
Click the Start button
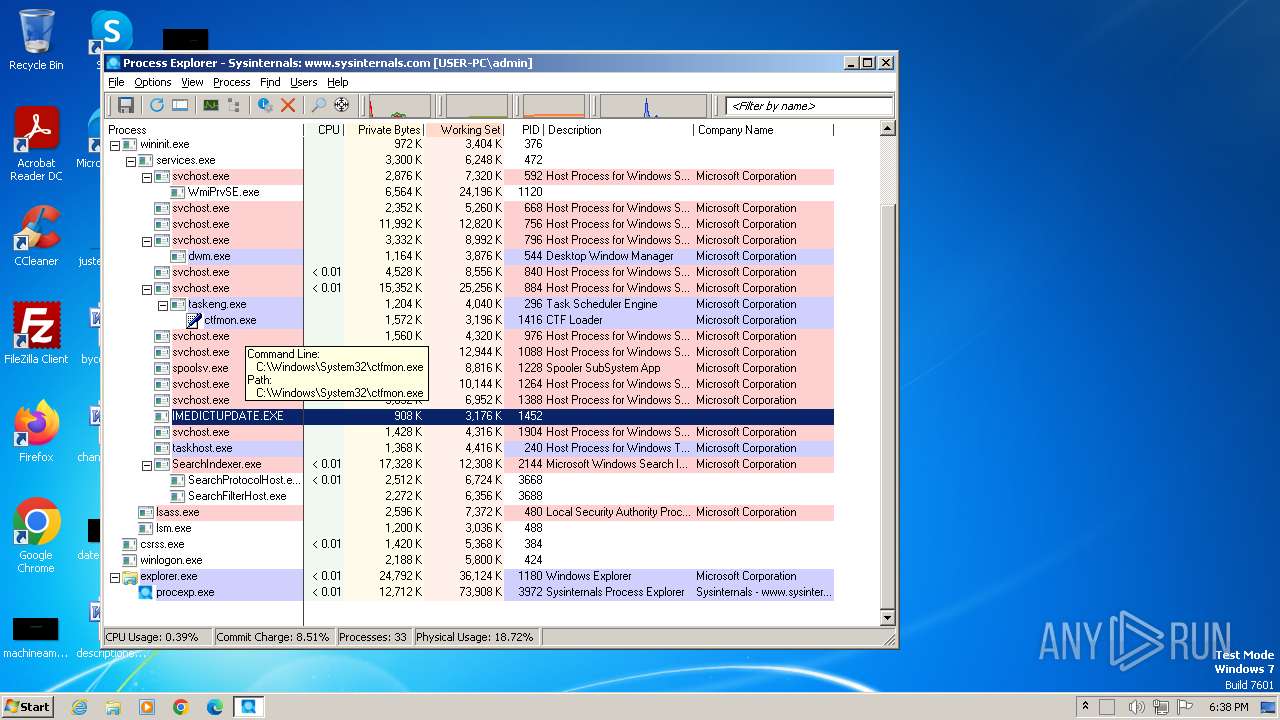tap(27, 707)
